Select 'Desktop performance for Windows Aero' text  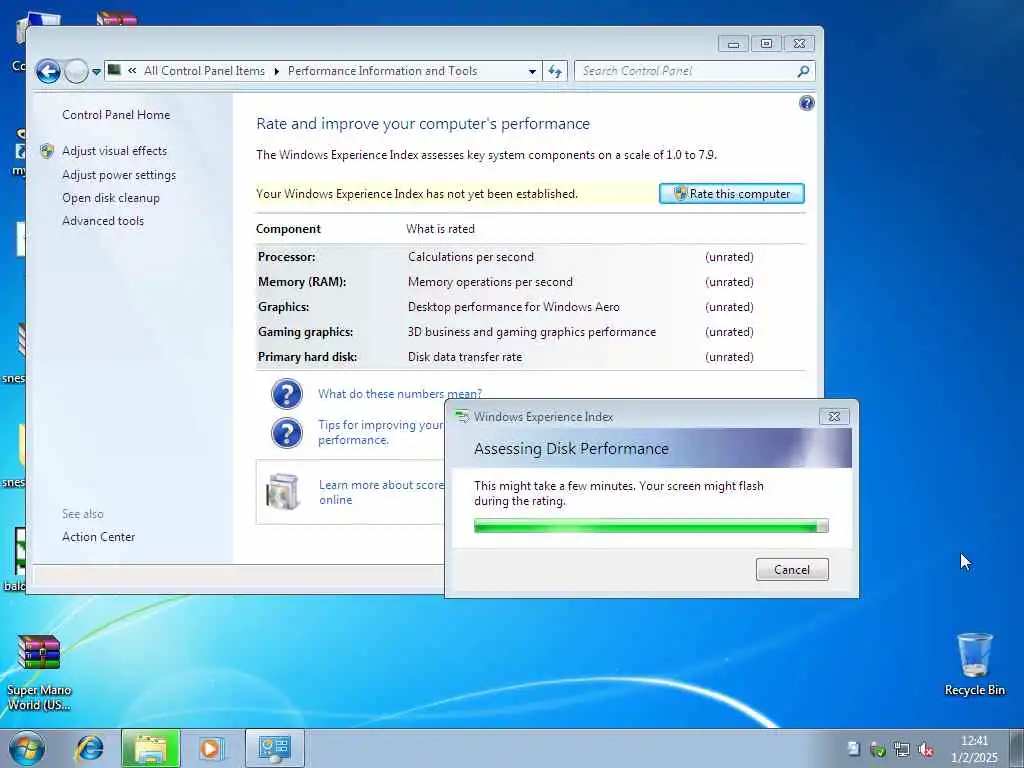[x=514, y=307]
